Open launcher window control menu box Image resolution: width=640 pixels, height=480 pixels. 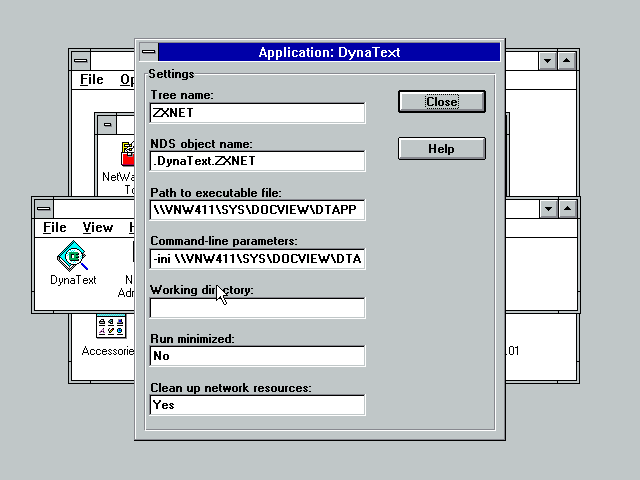pyautogui.click(x=44, y=209)
